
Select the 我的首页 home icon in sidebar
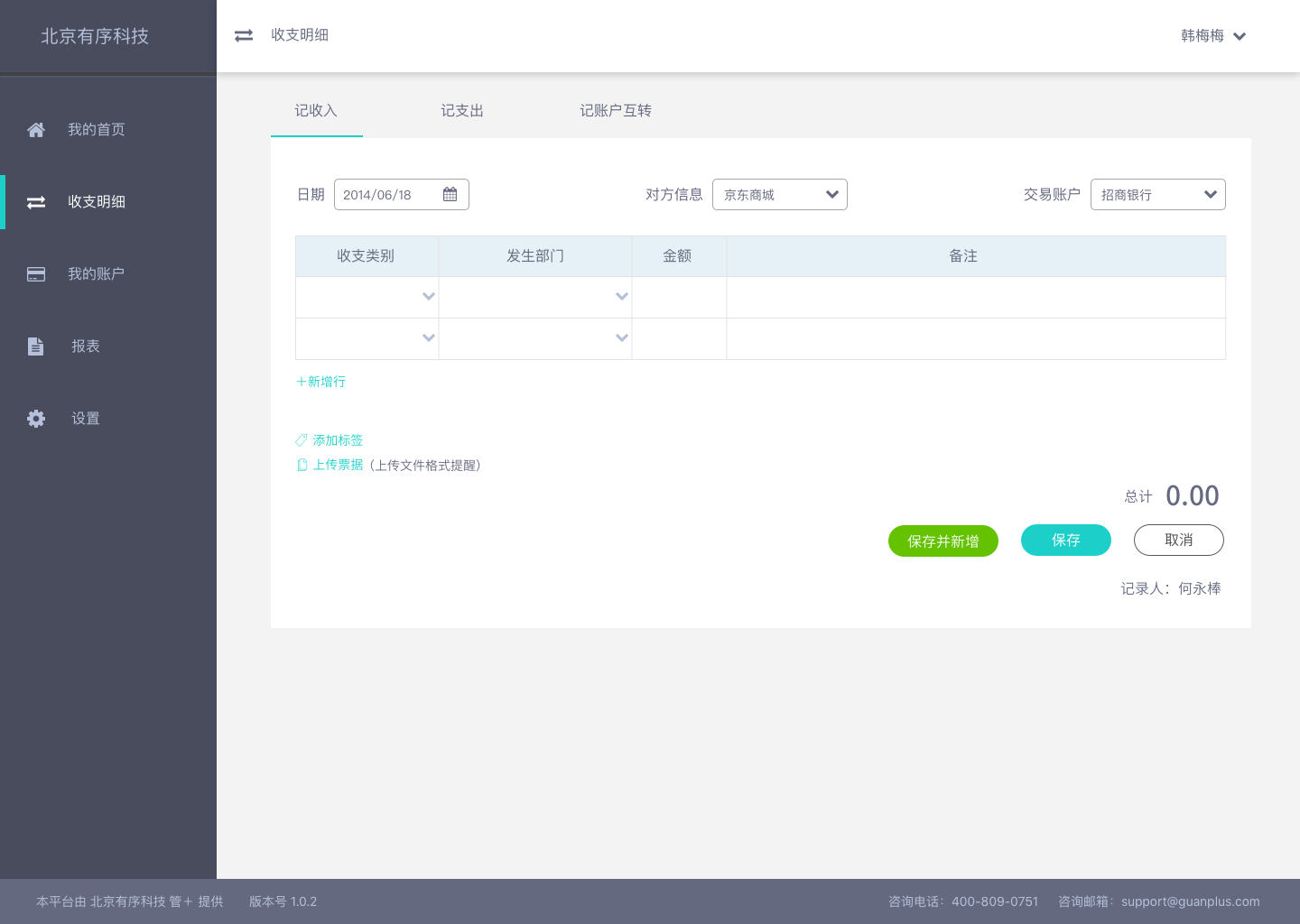[x=36, y=129]
